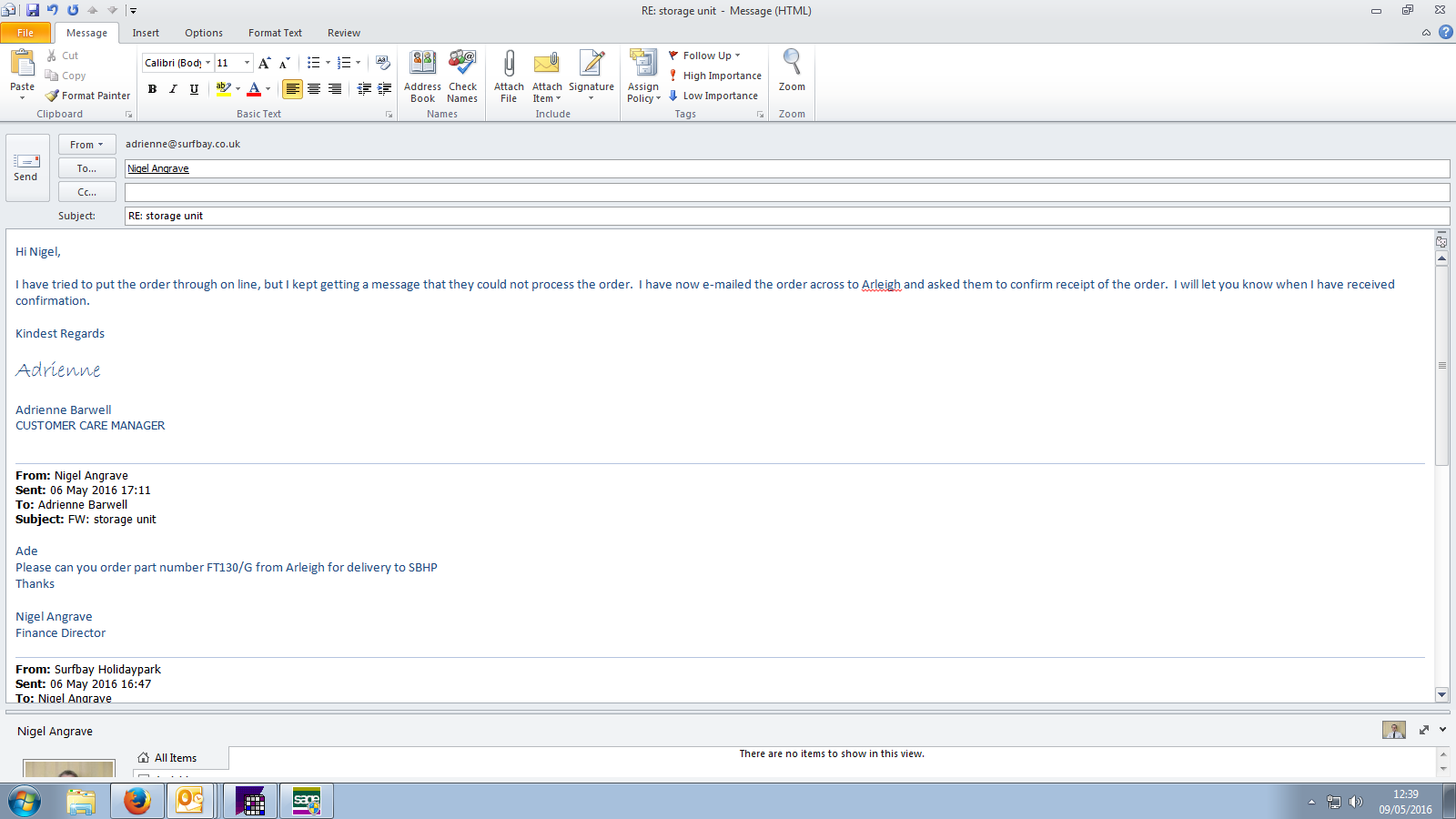Switch to the Insert ribbon tab
The image size is (1456, 819).
(146, 33)
